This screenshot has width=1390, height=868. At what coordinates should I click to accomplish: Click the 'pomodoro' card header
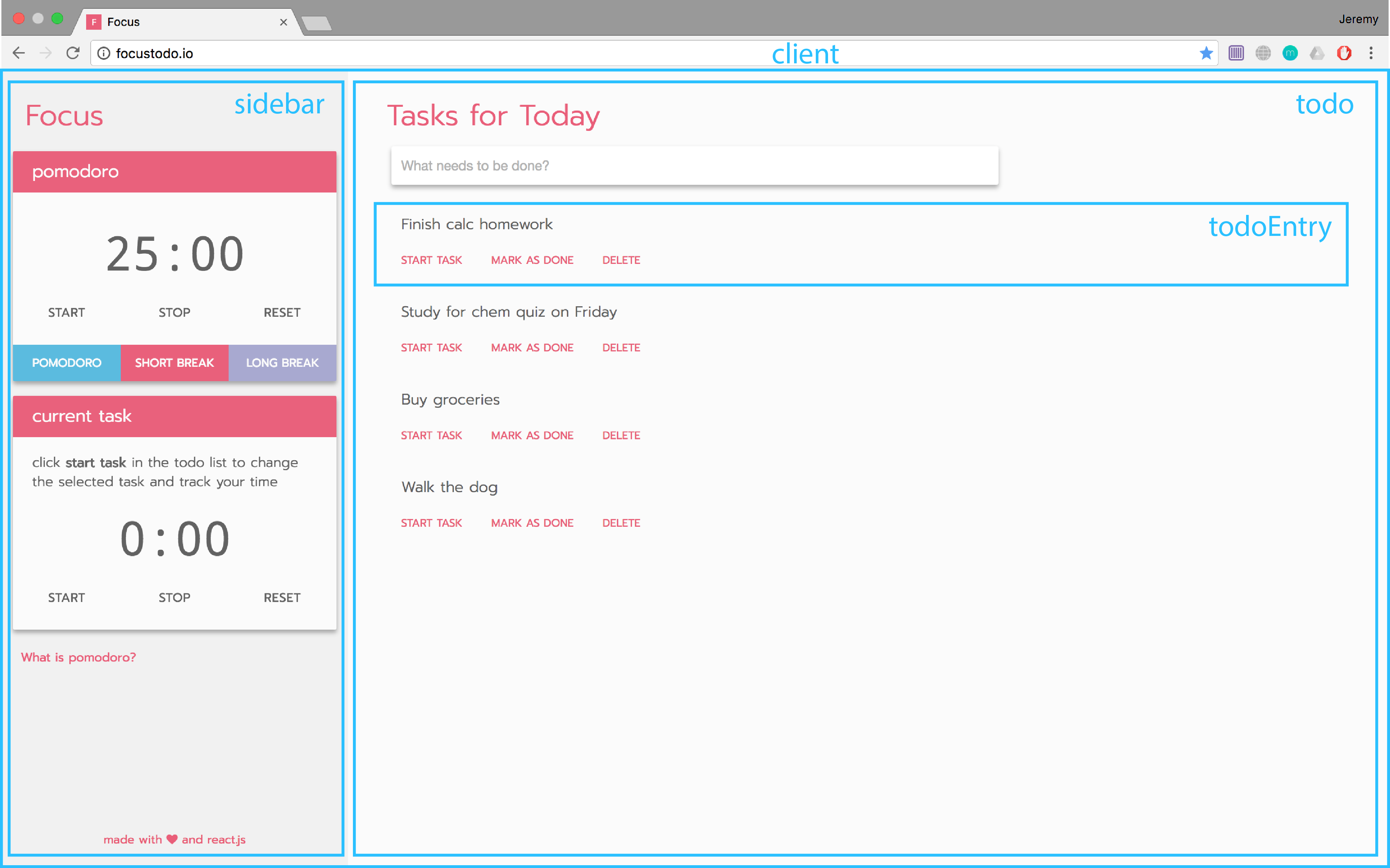point(175,171)
